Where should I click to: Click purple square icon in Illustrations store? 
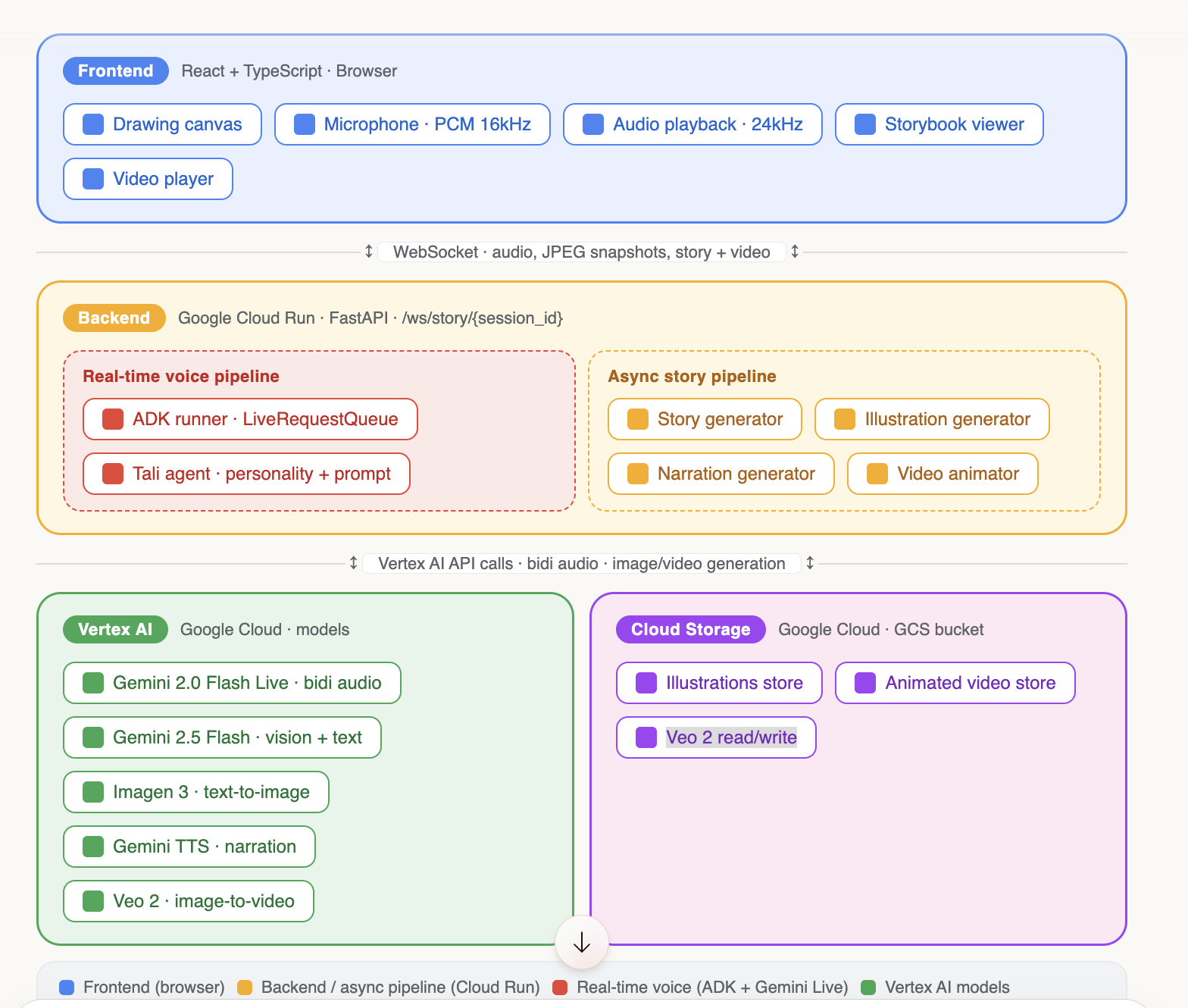646,683
